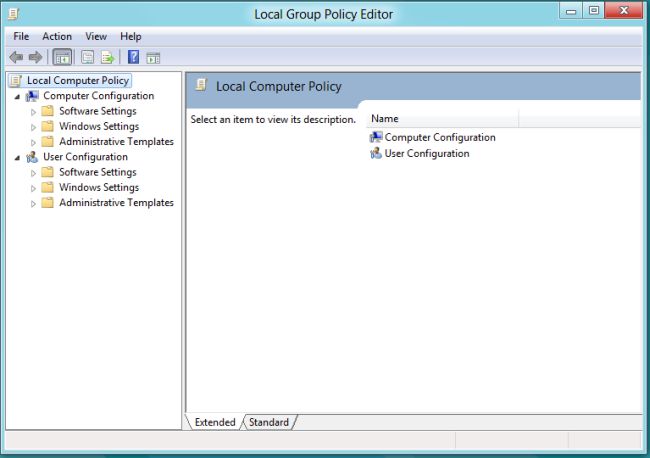
Task: Click the Forward arrow toolbar button
Action: click(x=36, y=57)
